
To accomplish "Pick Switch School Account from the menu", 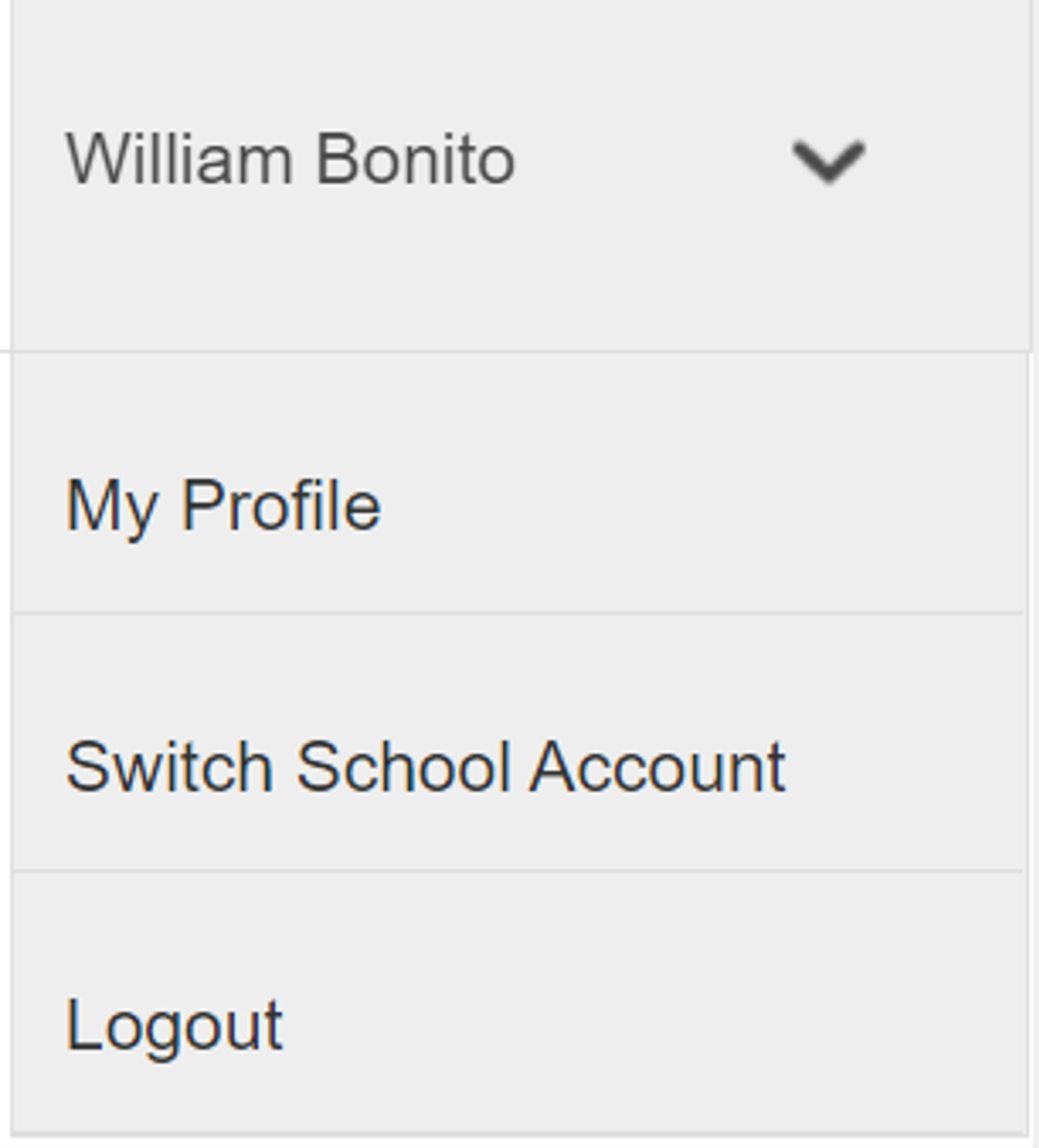I will coord(426,767).
